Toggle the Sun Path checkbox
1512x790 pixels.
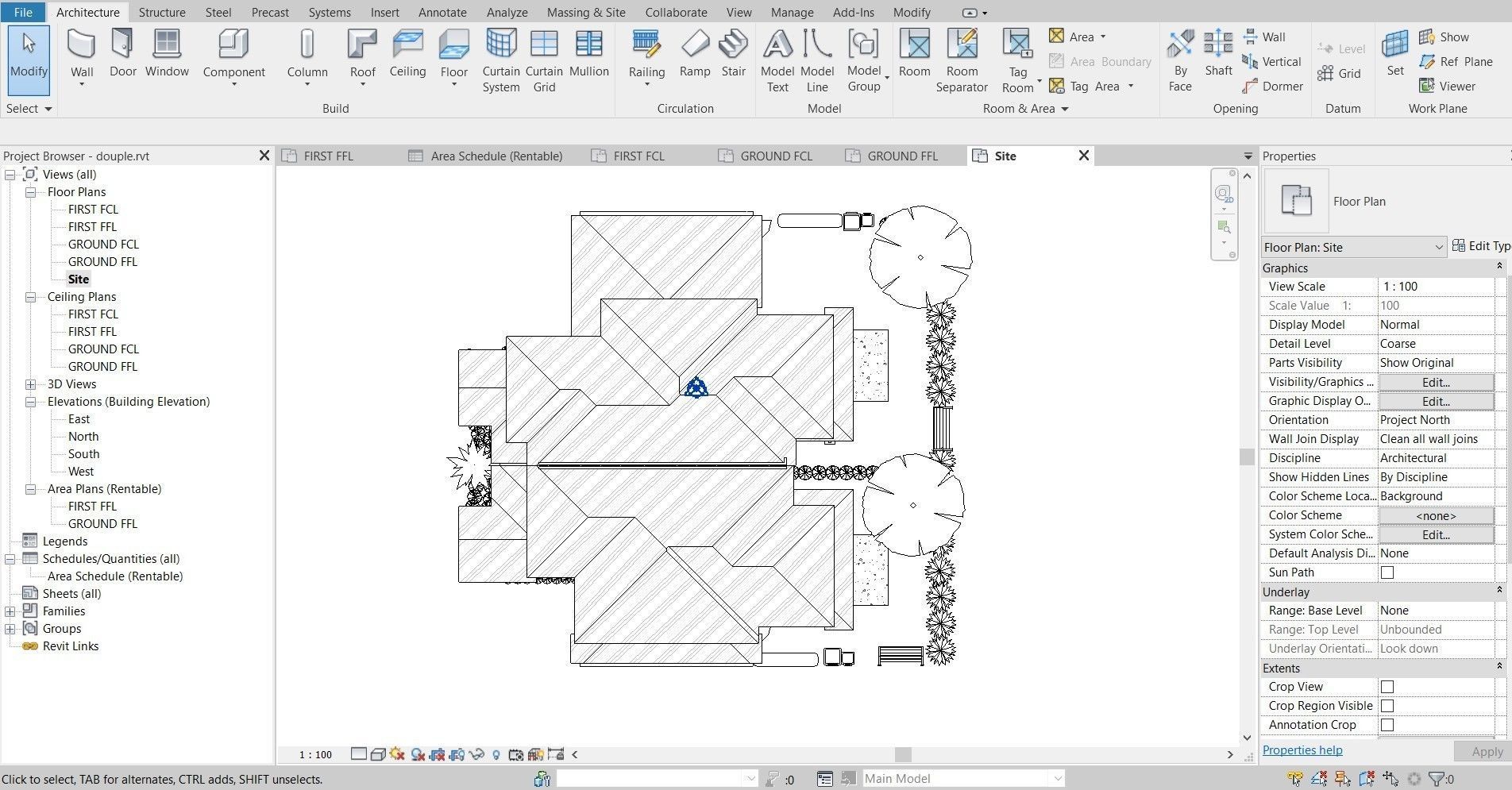1387,572
